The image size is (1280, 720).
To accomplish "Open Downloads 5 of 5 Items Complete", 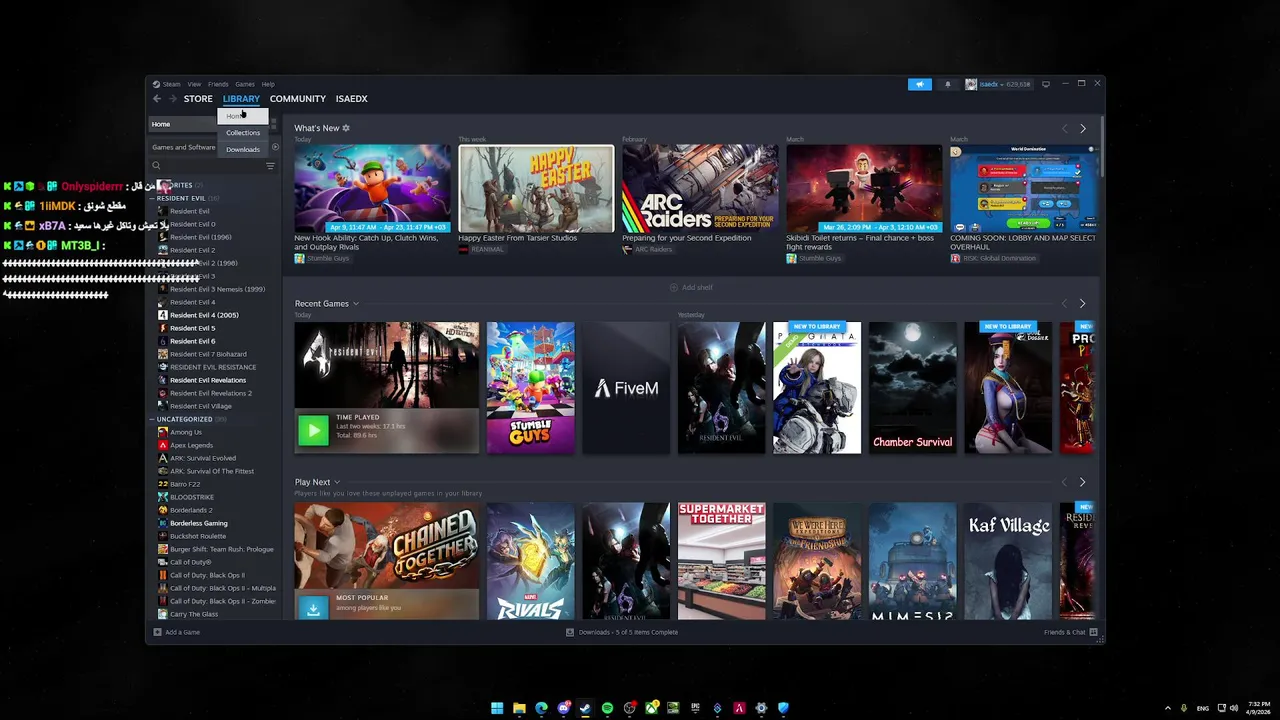I will [x=628, y=632].
